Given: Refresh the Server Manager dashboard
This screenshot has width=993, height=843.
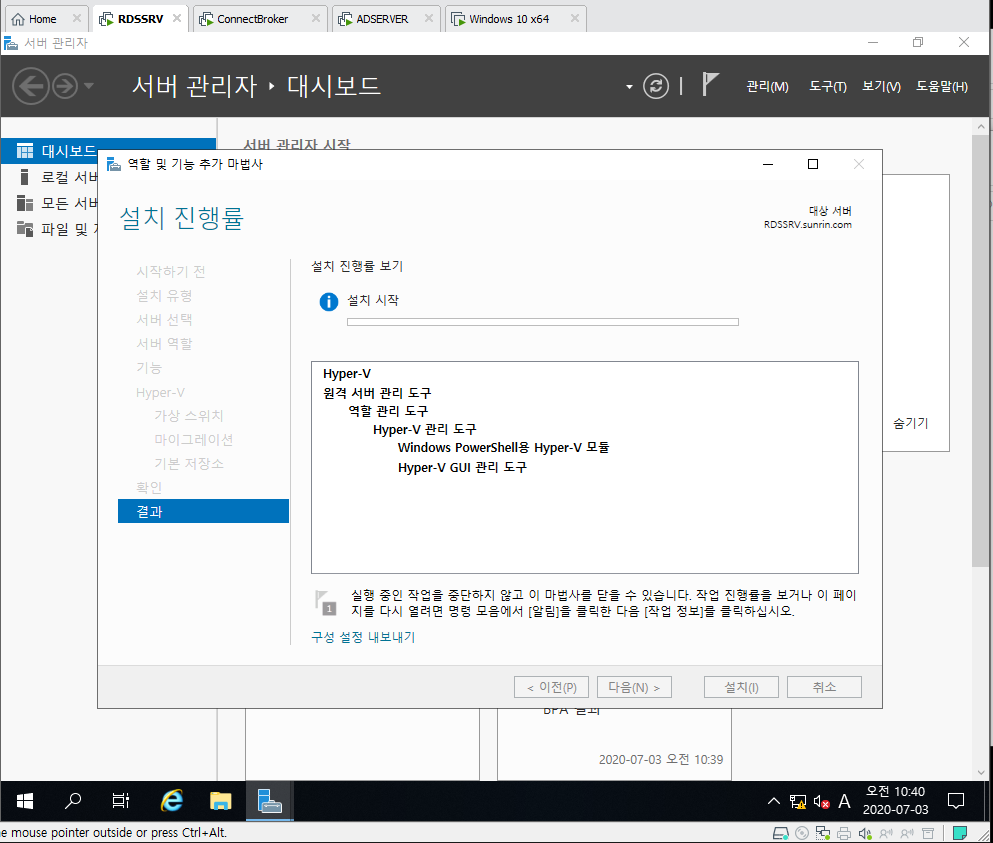Looking at the screenshot, I should pos(655,86).
